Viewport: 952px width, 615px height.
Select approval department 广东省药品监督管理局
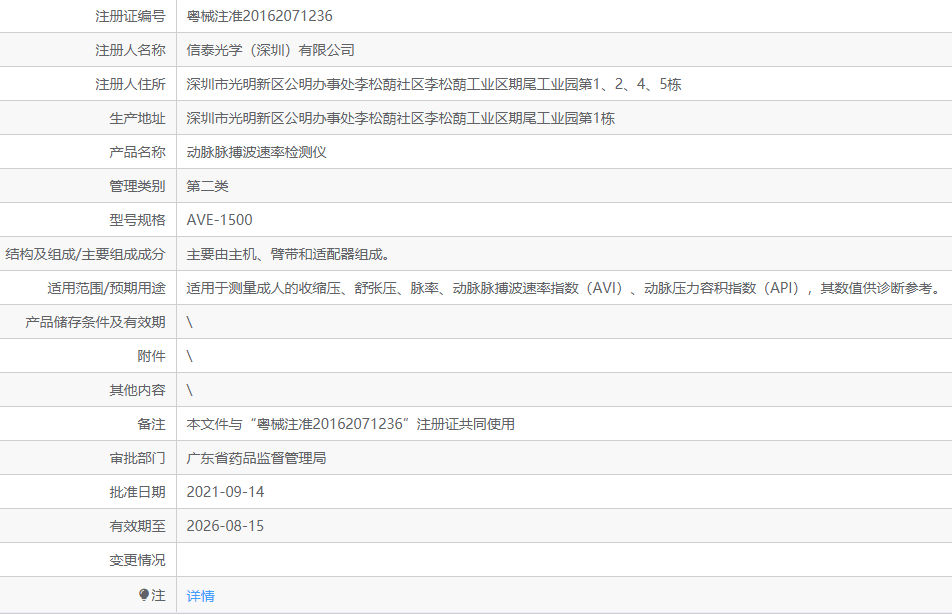point(256,458)
